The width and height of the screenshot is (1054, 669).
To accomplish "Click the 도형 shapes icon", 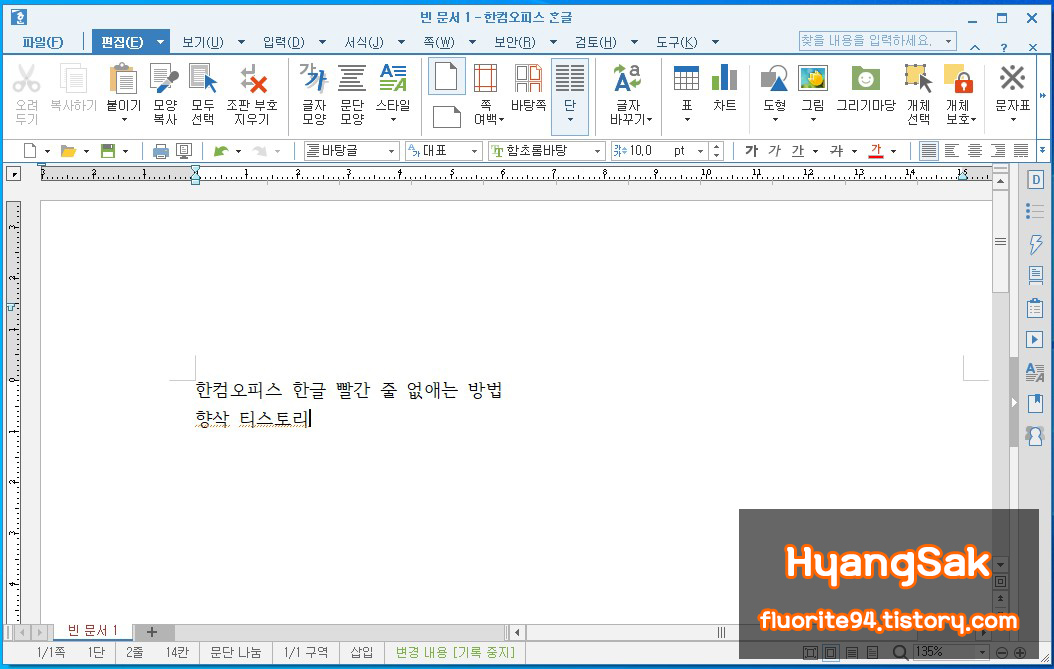I will [774, 79].
